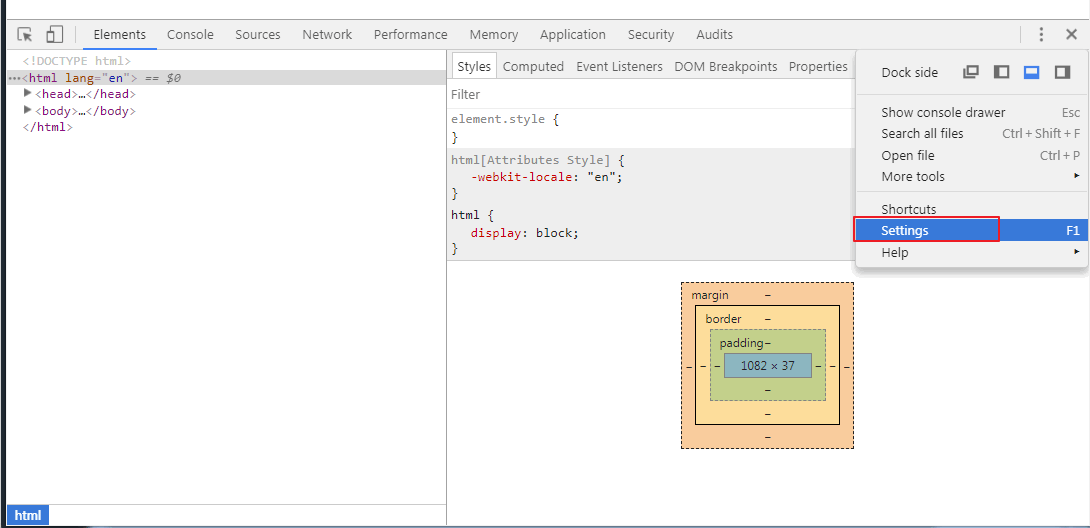
Task: Expand the body element node
Action: click(x=28, y=111)
